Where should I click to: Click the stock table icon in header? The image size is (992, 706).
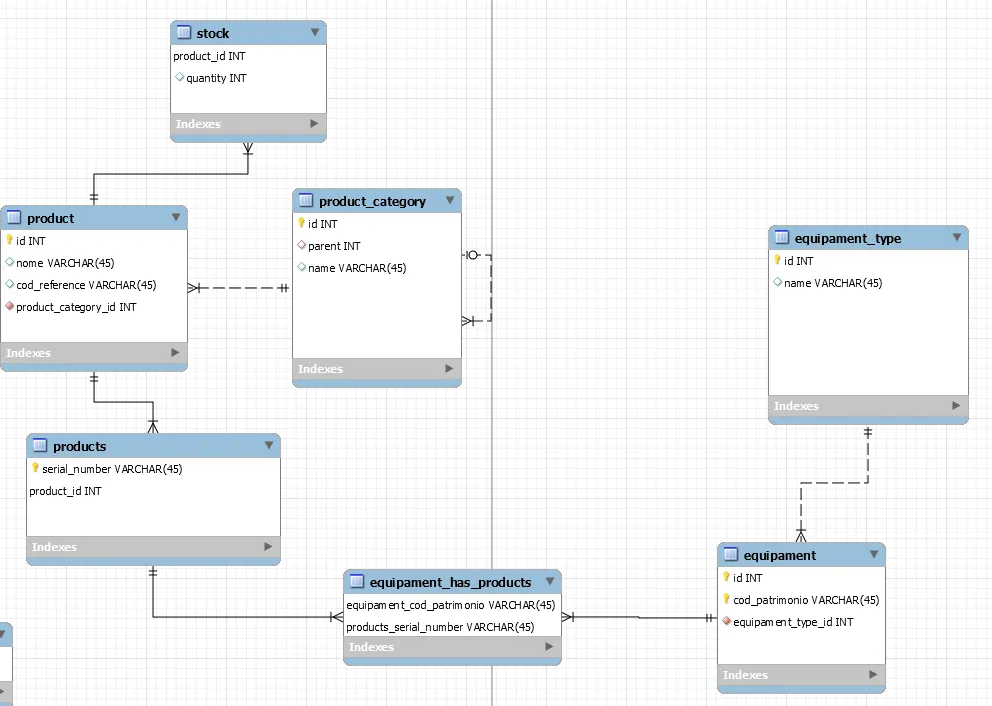pos(184,33)
